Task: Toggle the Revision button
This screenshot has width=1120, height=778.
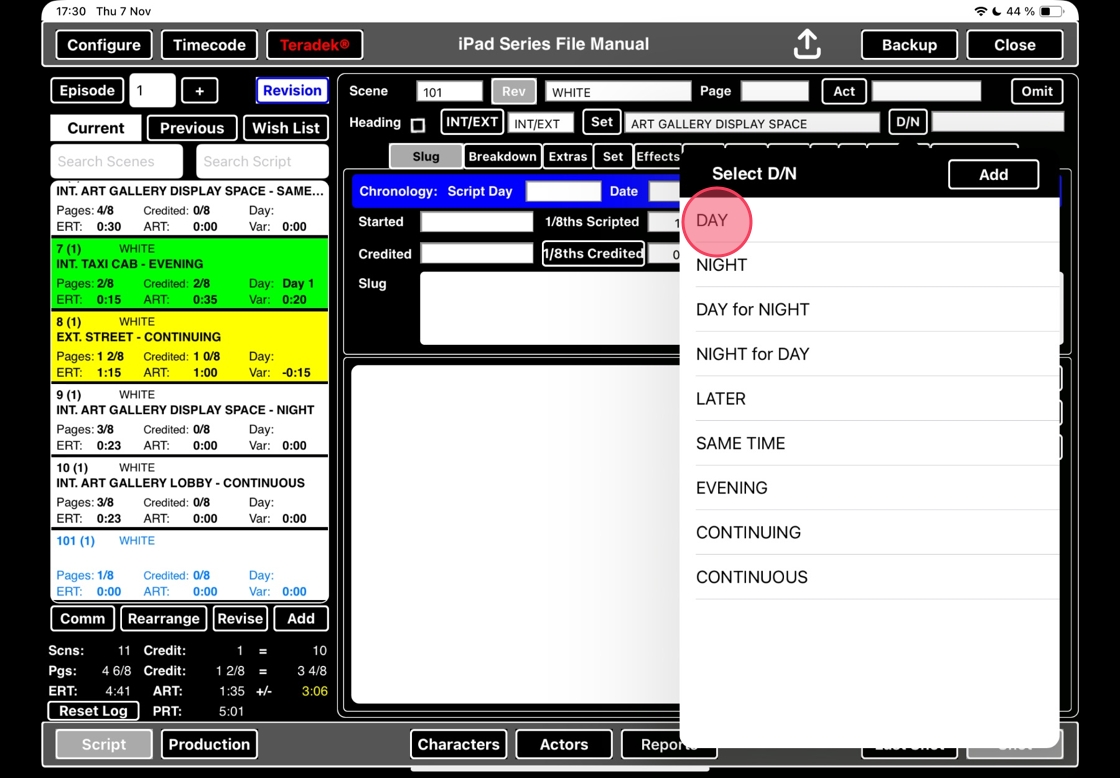Action: point(292,91)
